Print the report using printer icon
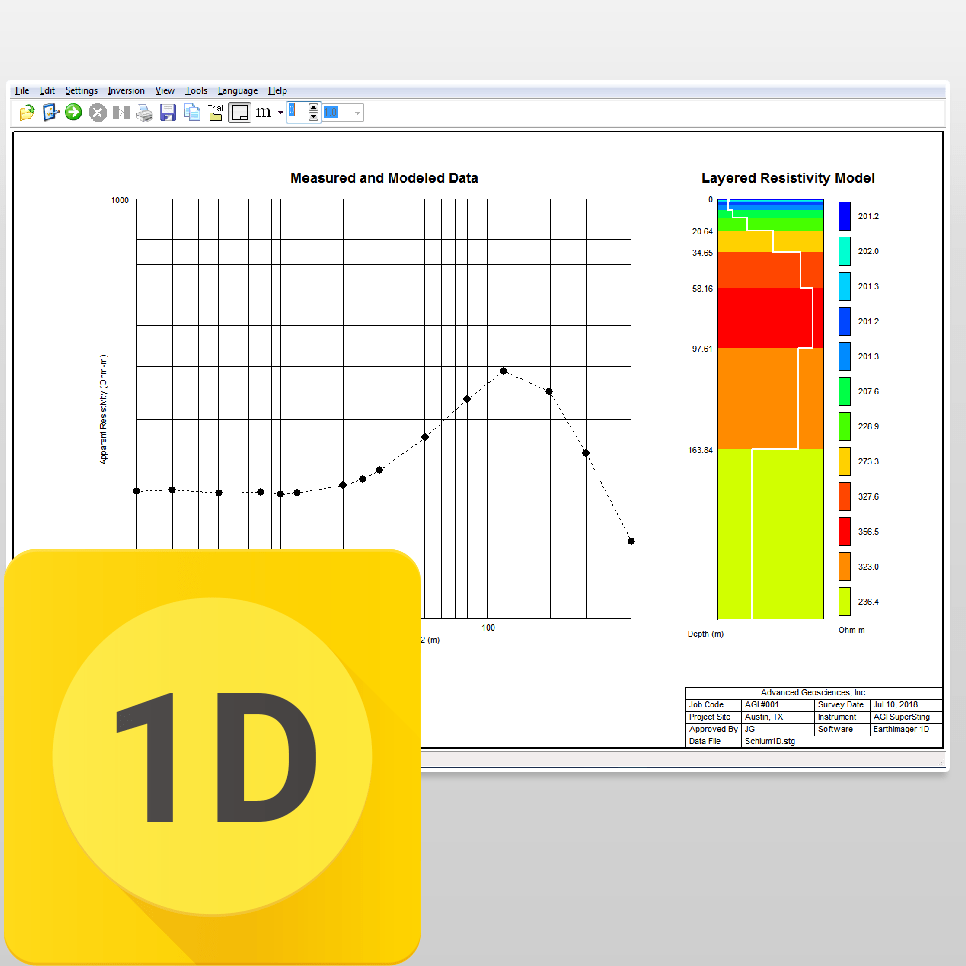Image resolution: width=966 pixels, height=966 pixels. 145,112
